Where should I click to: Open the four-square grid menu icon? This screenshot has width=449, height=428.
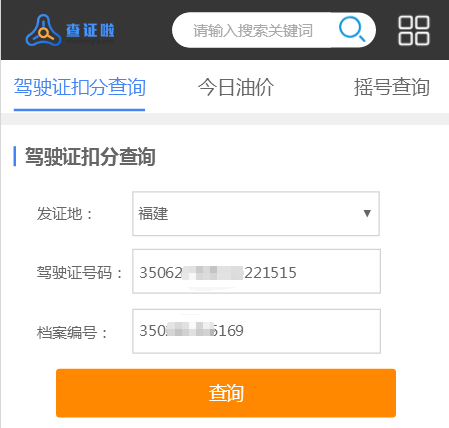[x=414, y=30]
